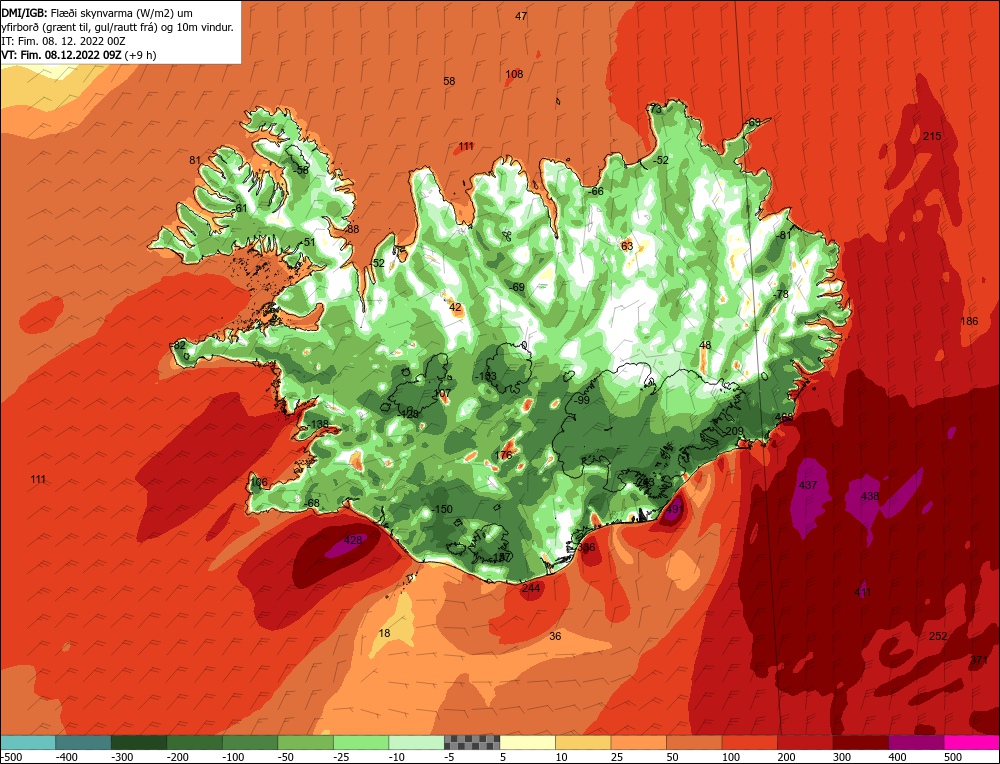Click the value 176 in south-central Iceland
This screenshot has width=1000, height=764.
(x=504, y=455)
